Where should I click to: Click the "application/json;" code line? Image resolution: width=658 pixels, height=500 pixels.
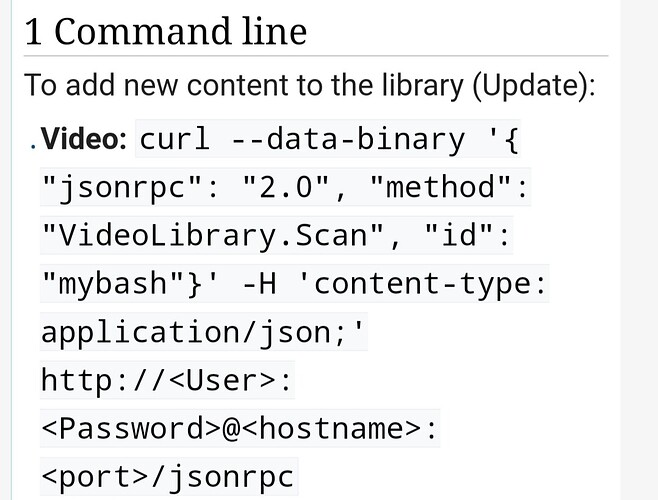204,332
